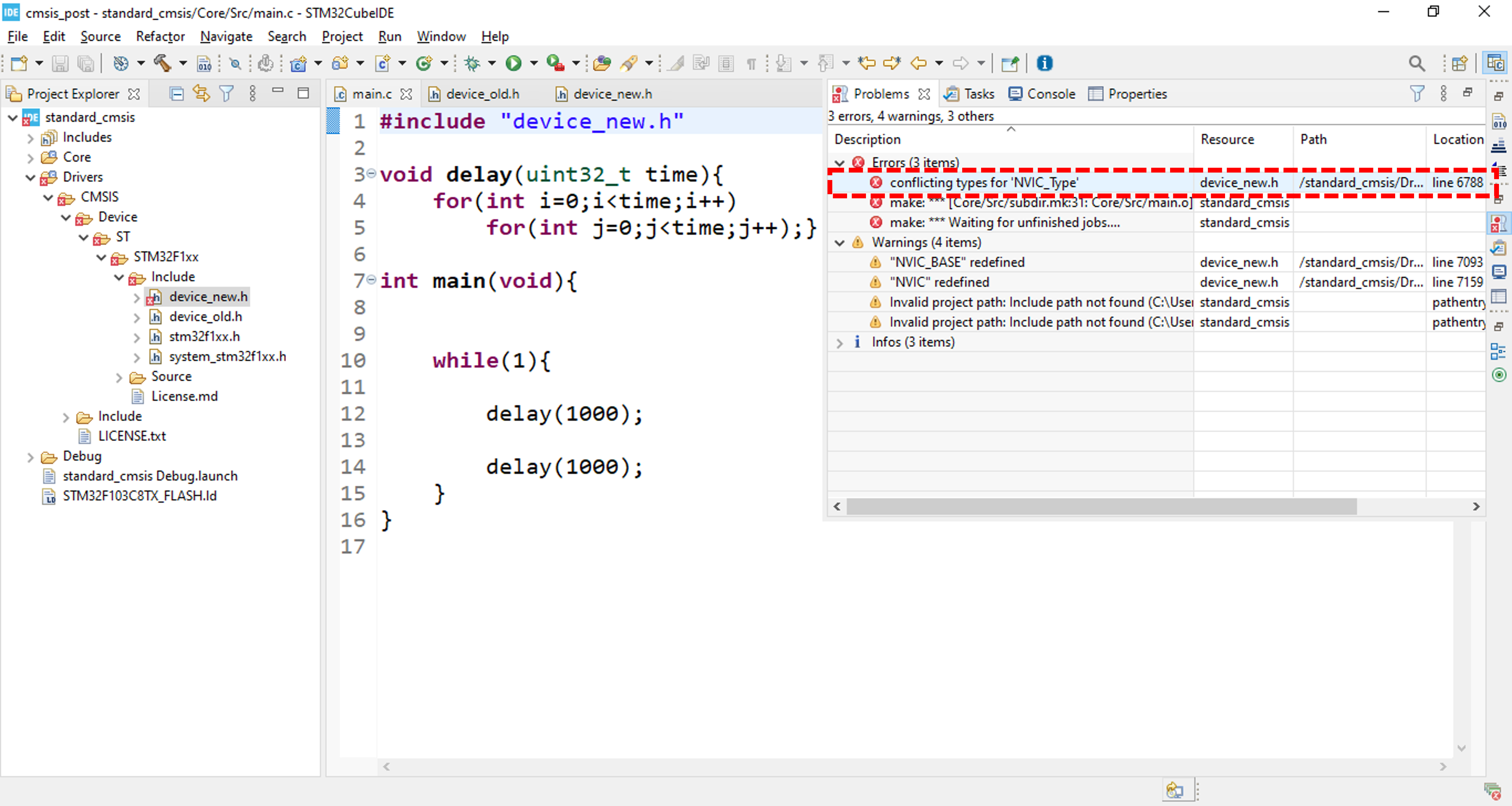This screenshot has width=1512, height=806.
Task: Collapse Errors (3 items) group
Action: (x=840, y=163)
